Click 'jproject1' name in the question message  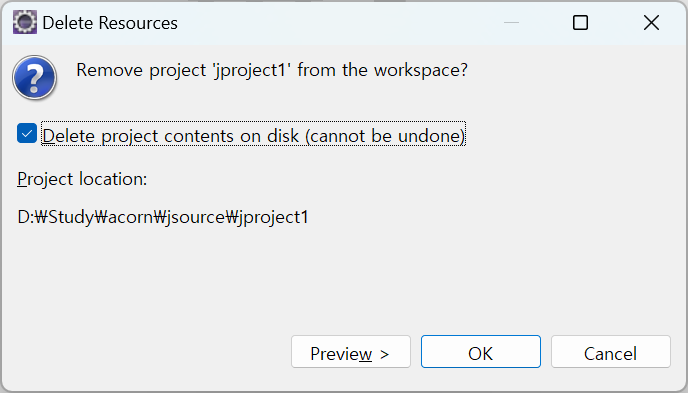[252, 71]
